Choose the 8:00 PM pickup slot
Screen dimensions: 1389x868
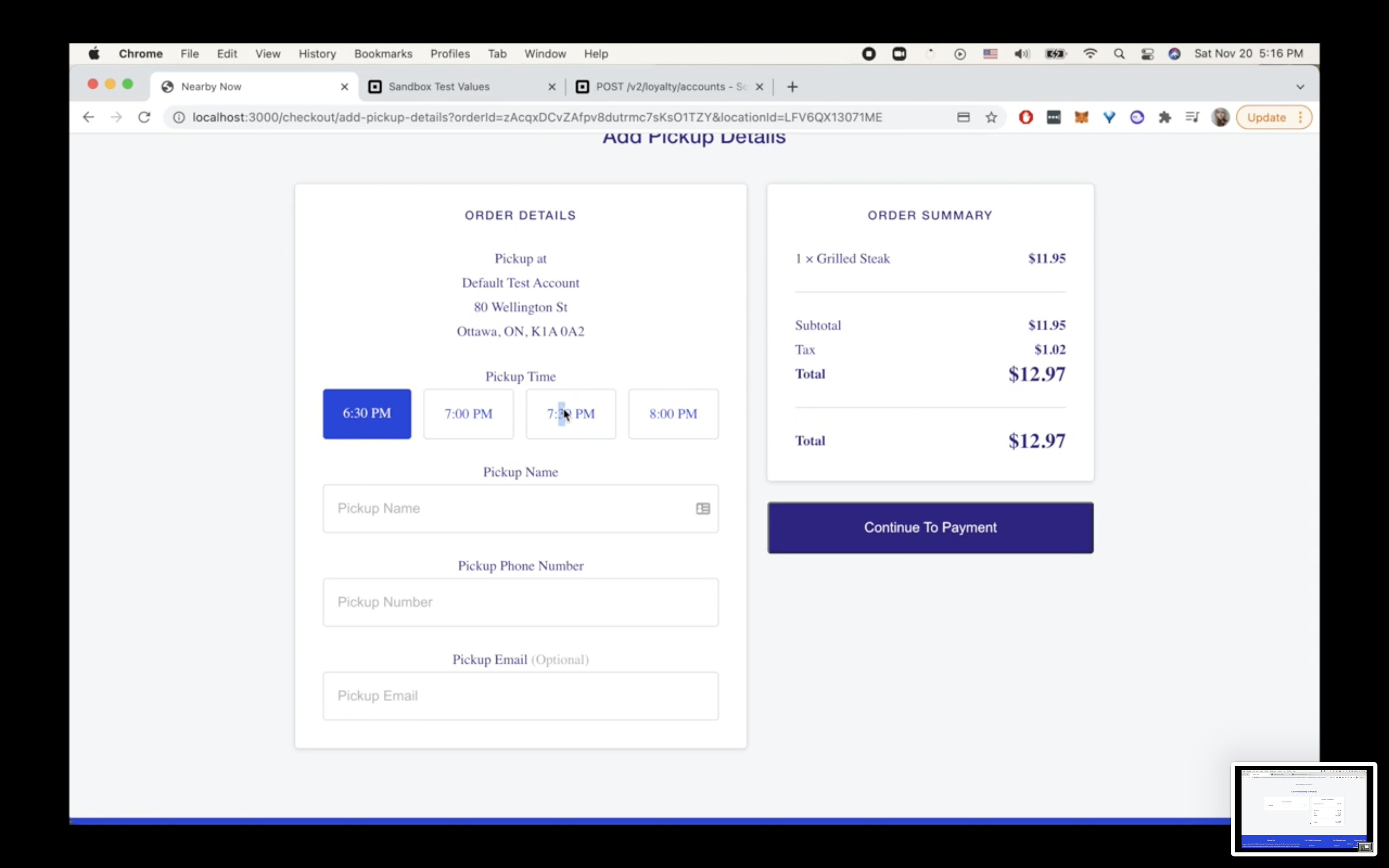click(x=673, y=414)
